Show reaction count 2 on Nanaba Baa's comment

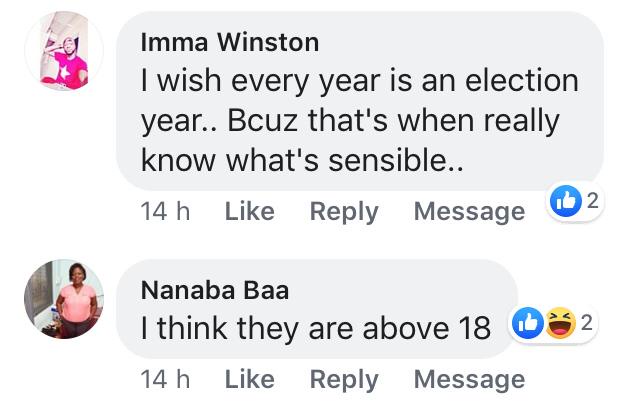point(585,323)
